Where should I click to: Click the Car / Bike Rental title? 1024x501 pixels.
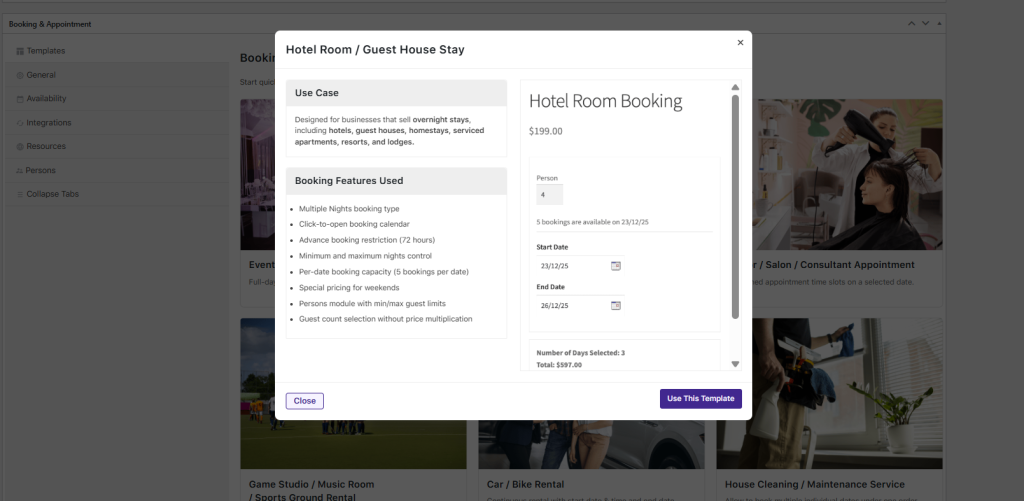525,485
